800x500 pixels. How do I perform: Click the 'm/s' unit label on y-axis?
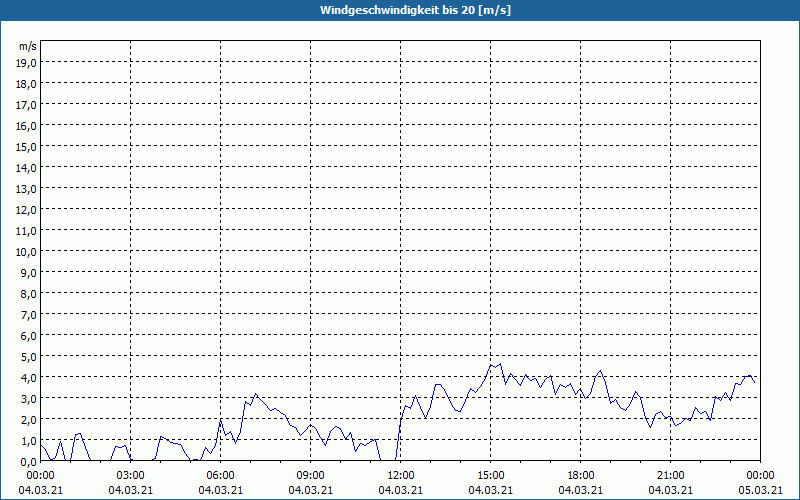[x=28, y=46]
